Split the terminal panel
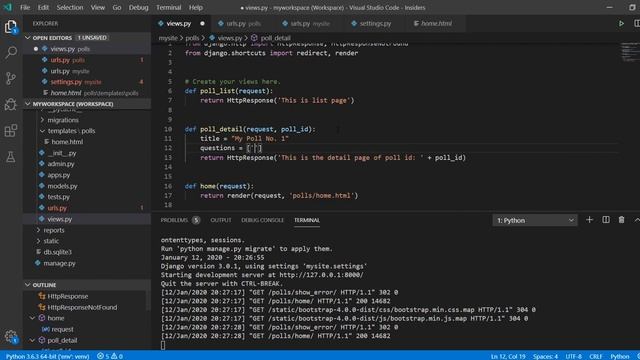This screenshot has height=360, width=640. click(x=606, y=220)
